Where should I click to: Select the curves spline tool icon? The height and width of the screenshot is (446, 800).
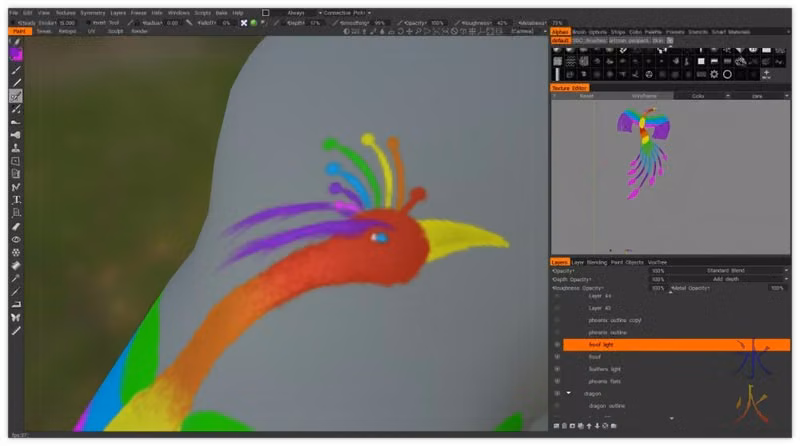16,187
